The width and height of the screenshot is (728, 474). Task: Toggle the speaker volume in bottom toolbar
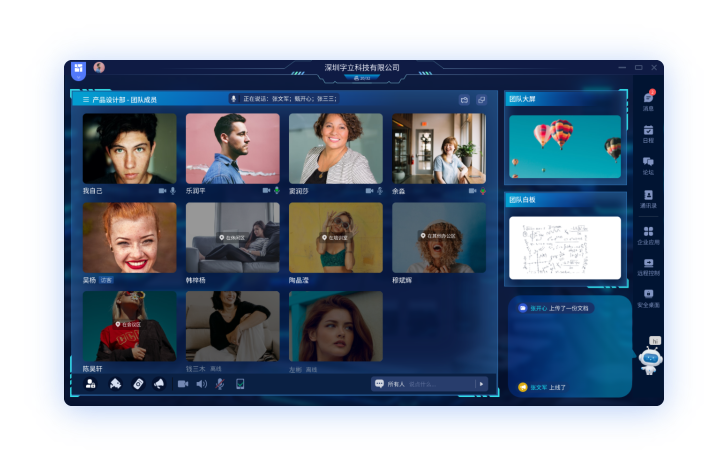pyautogui.click(x=201, y=384)
